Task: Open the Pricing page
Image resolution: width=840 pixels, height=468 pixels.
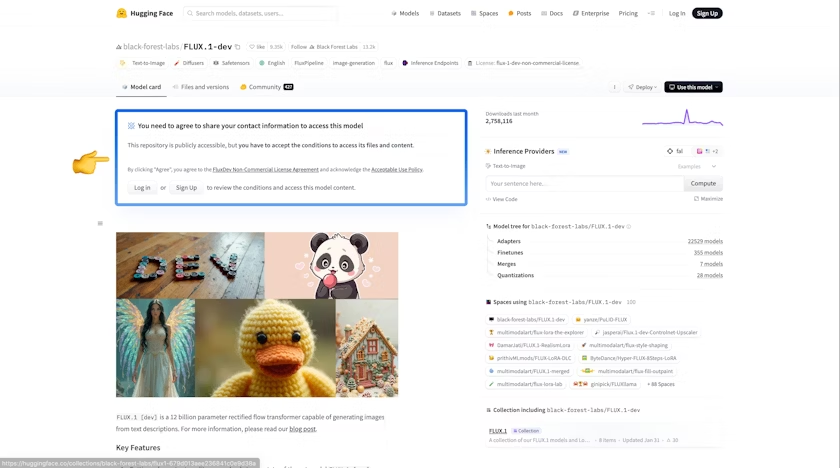Action: click(x=628, y=13)
